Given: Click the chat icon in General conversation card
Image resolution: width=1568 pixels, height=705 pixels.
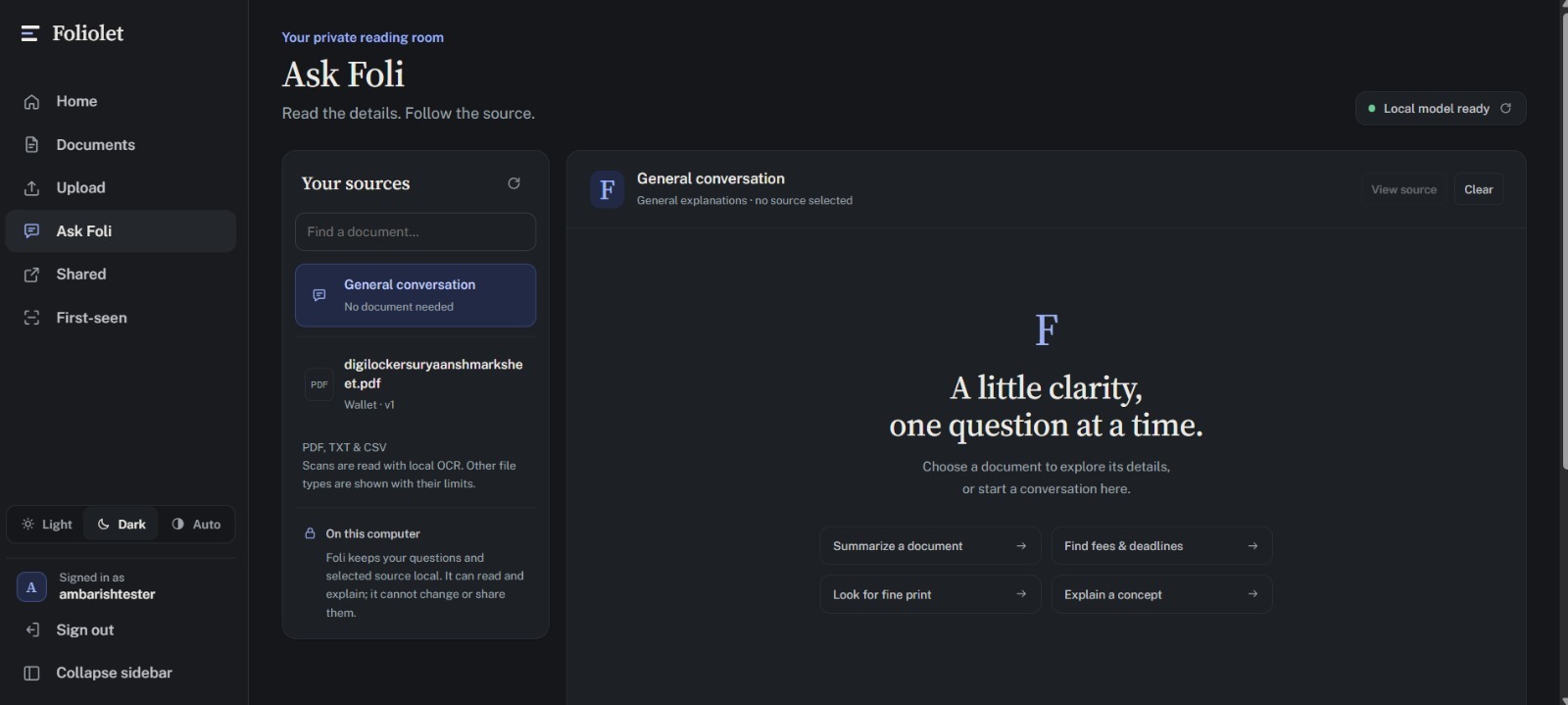Looking at the screenshot, I should (x=319, y=295).
